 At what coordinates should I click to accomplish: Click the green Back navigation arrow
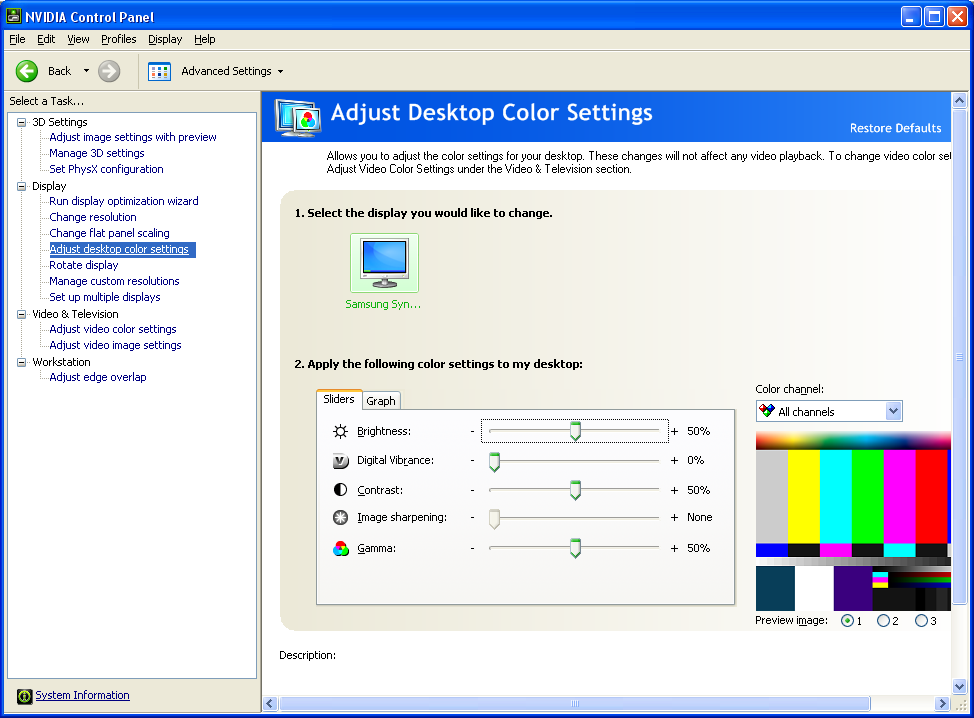coord(27,71)
